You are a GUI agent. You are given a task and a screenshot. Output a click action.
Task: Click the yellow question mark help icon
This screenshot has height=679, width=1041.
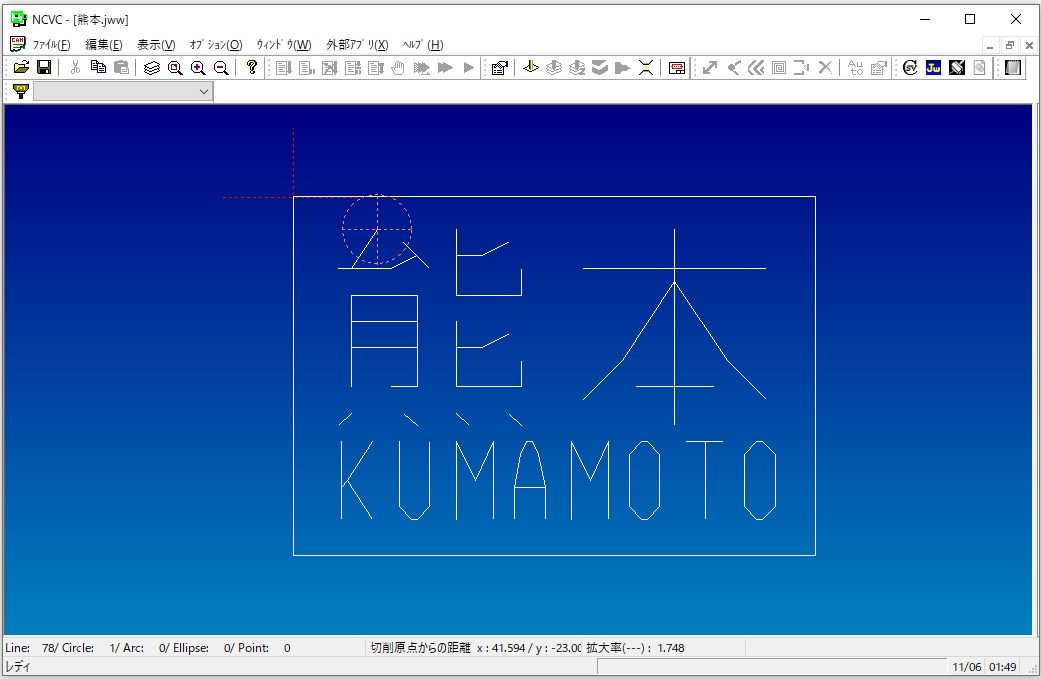(252, 68)
